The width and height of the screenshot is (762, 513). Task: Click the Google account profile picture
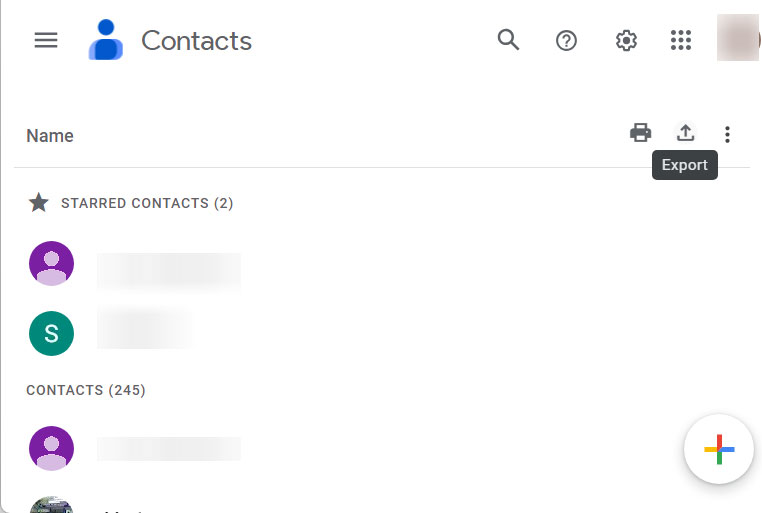pos(738,39)
